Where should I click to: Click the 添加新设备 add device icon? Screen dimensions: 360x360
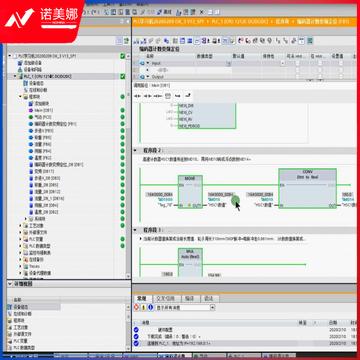pos(19,63)
